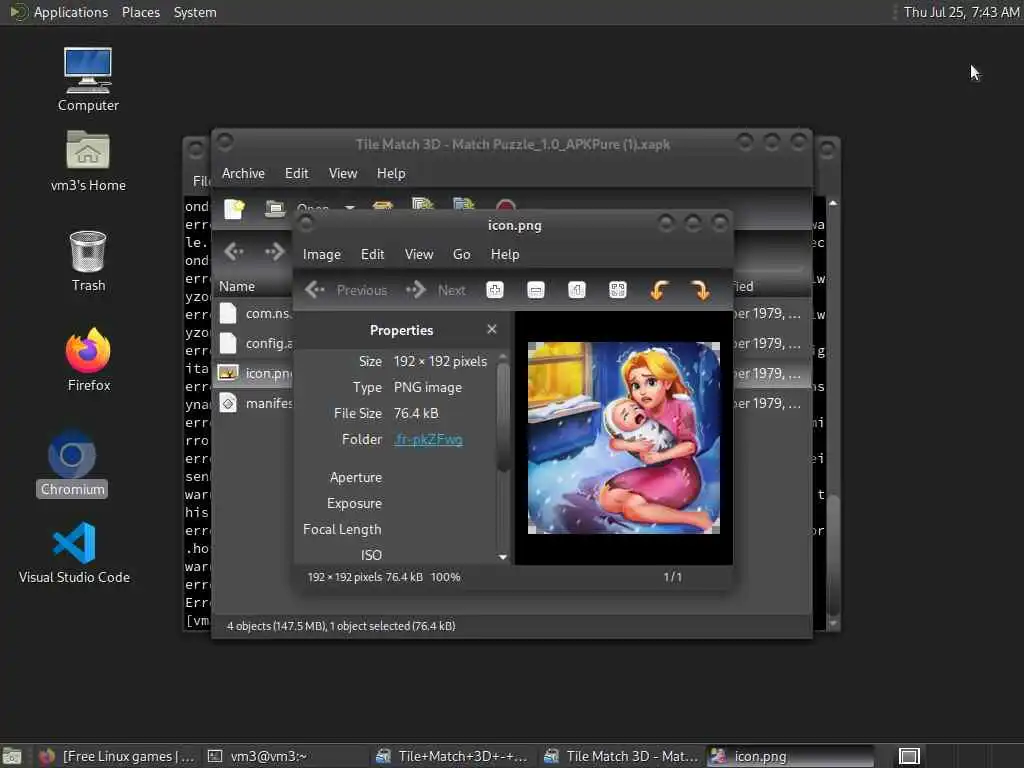Screen dimensions: 1024x768
Task: Open the System menu
Action: (195, 12)
